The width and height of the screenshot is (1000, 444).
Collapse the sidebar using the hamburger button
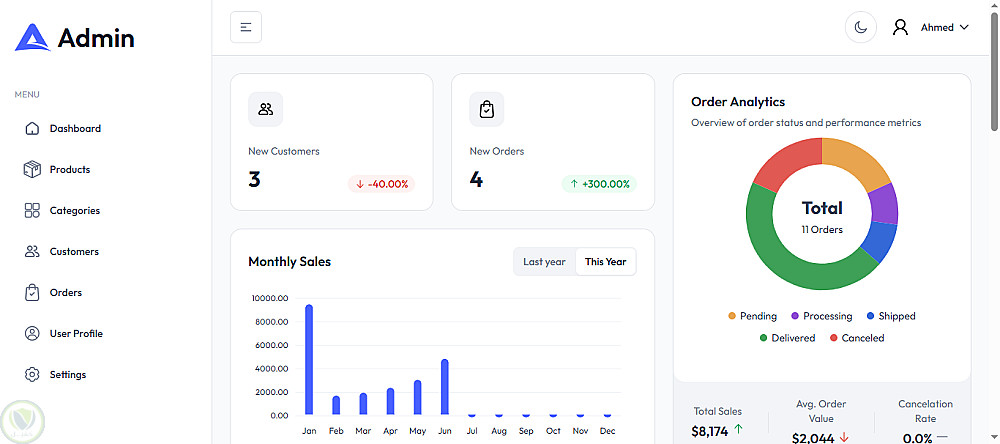click(246, 27)
